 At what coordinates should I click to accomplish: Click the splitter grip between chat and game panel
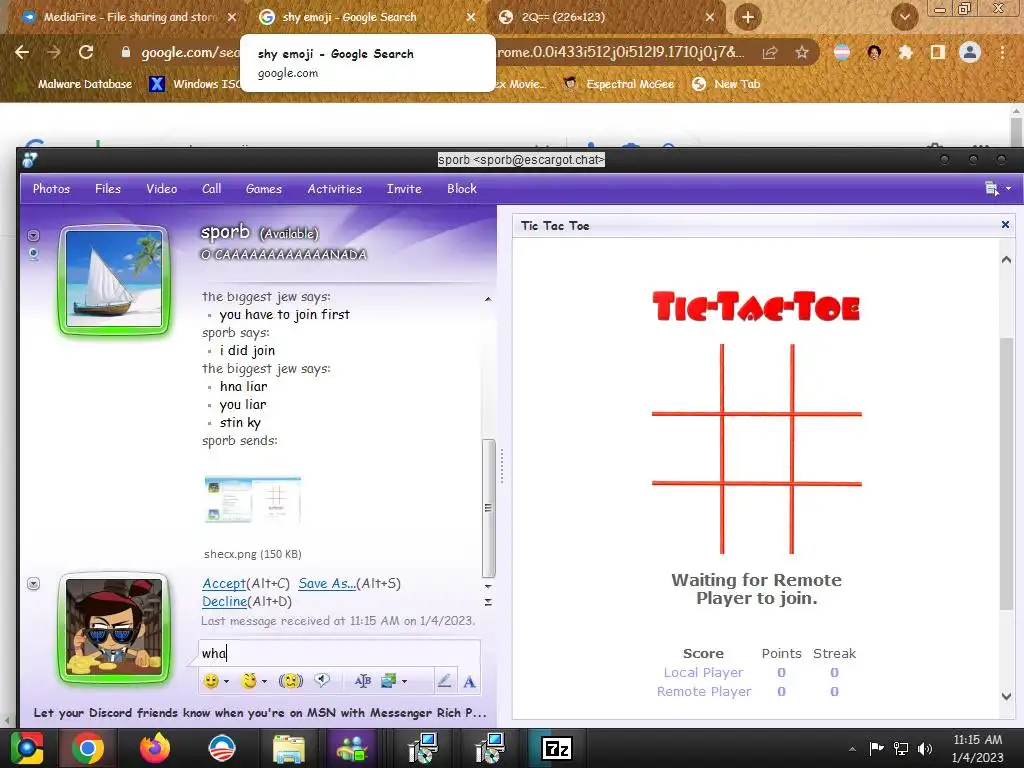click(x=502, y=466)
